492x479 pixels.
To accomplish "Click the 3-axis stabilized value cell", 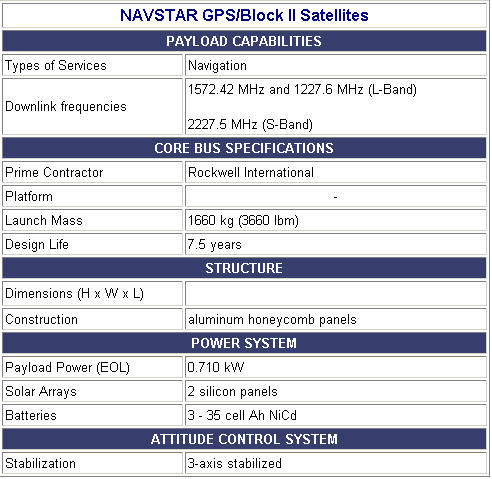I will (x=335, y=463).
